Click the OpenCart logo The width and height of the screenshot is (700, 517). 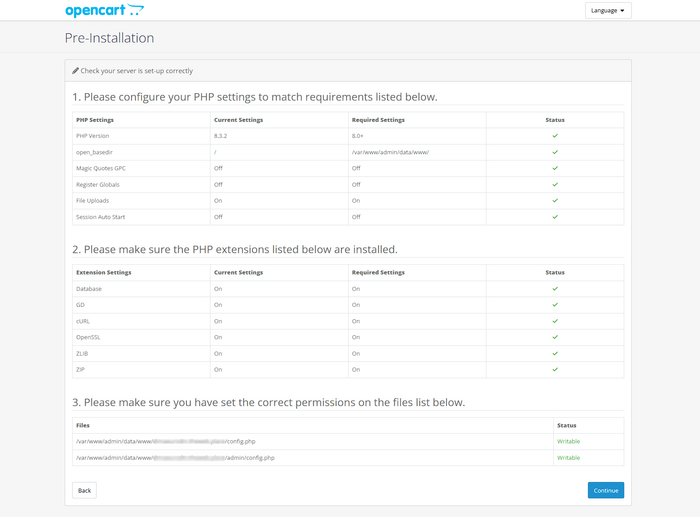[104, 11]
